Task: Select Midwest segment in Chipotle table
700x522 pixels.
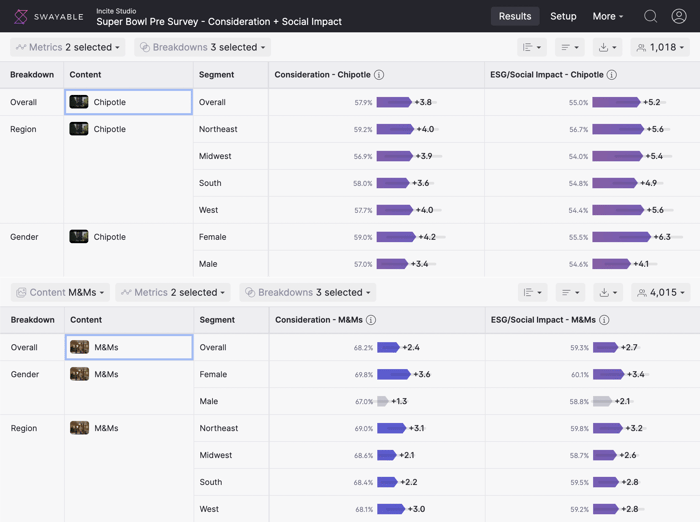Action: (x=215, y=156)
